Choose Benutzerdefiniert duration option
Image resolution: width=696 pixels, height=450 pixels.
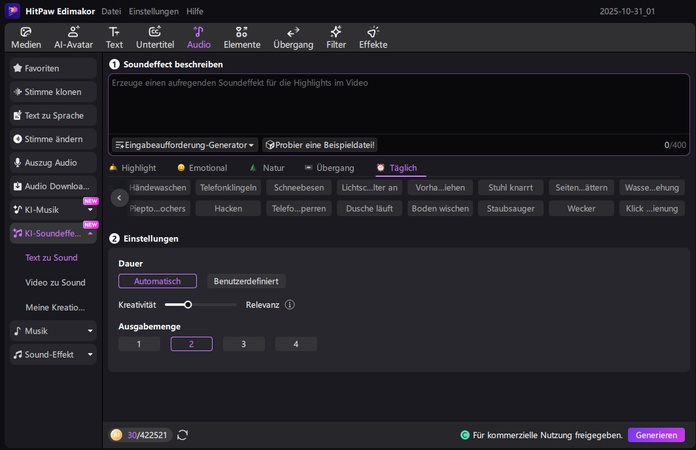click(x=246, y=281)
